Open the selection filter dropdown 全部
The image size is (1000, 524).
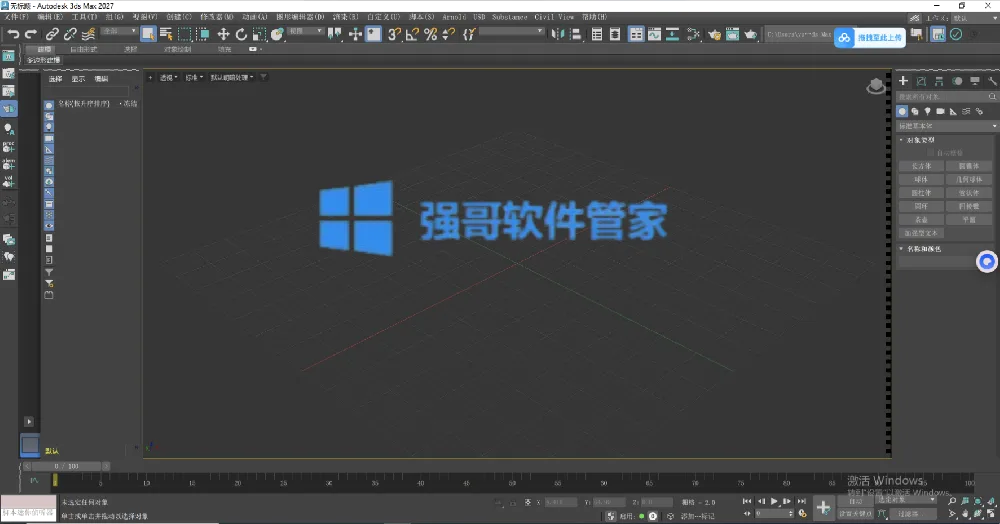119,31
